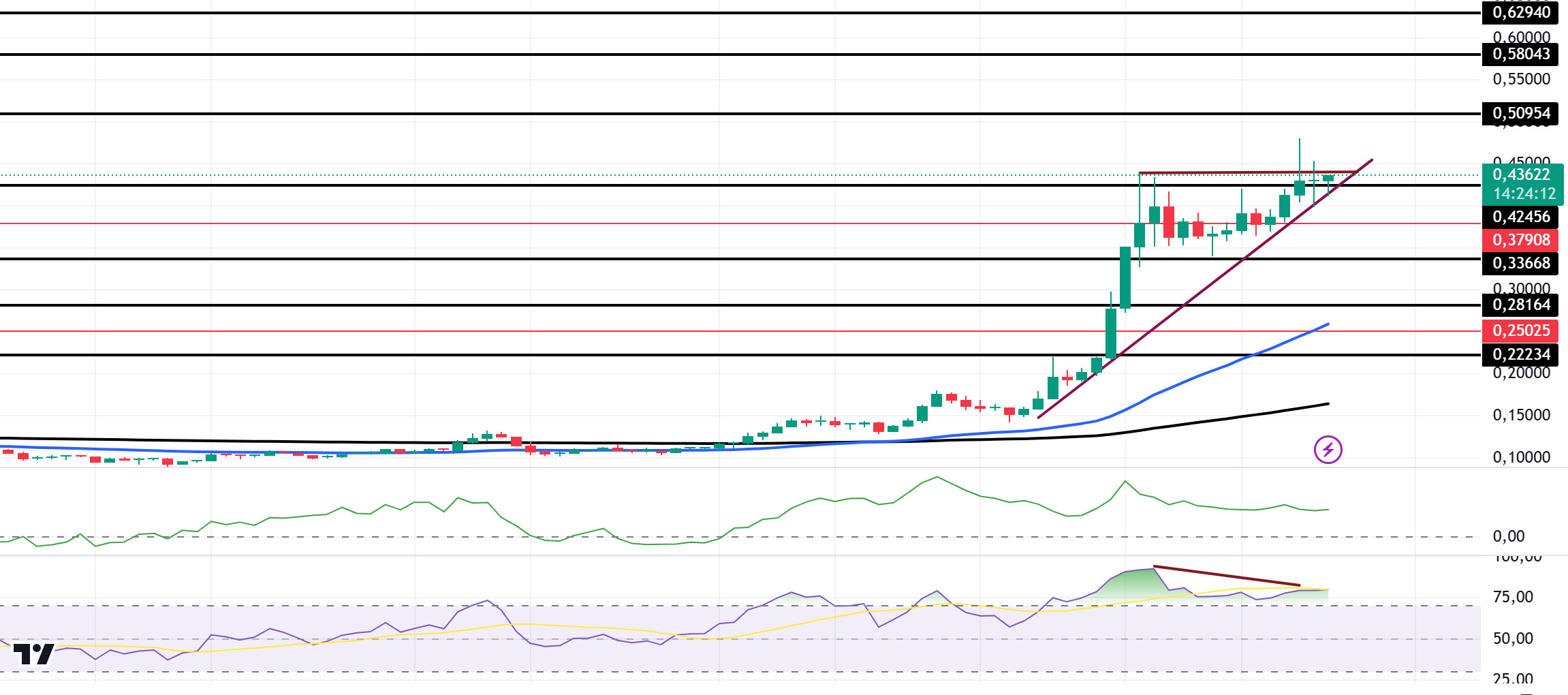The width and height of the screenshot is (1568, 695).
Task: Select the 0,50954 price level label
Action: pos(1520,113)
